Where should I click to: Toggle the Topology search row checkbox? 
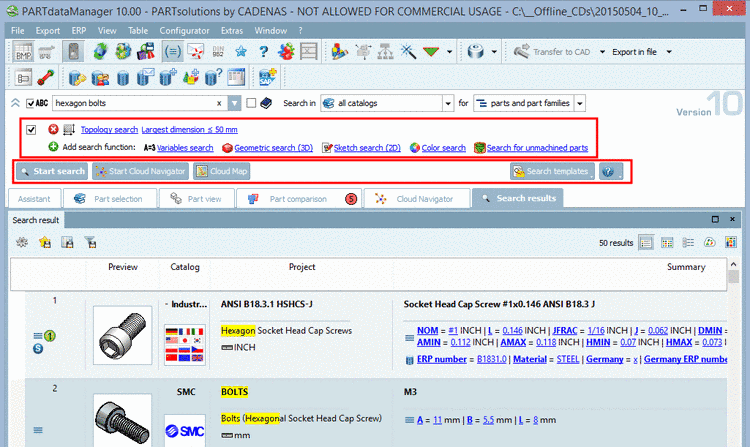pos(31,130)
